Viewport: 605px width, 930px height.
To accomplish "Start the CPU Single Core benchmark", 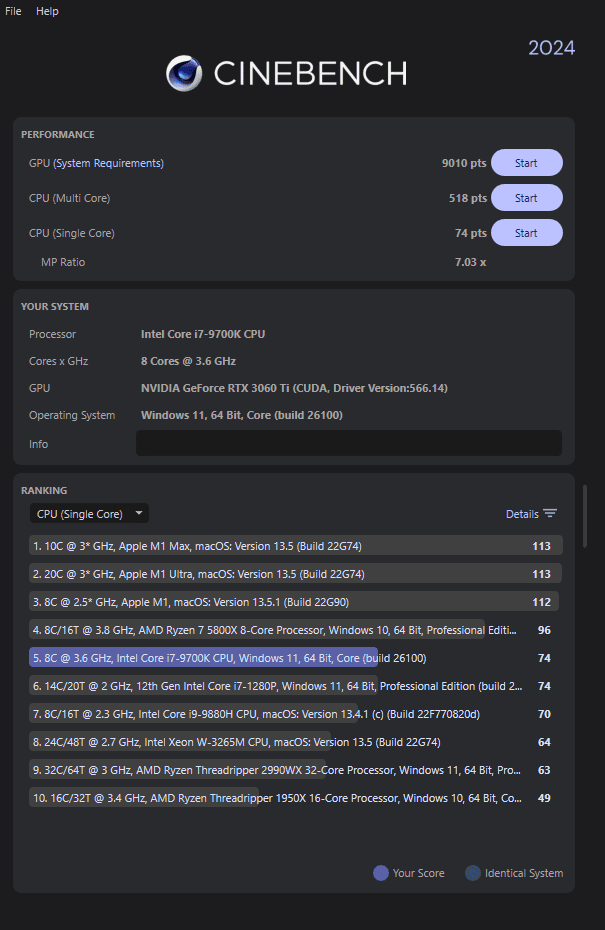I will pos(527,233).
